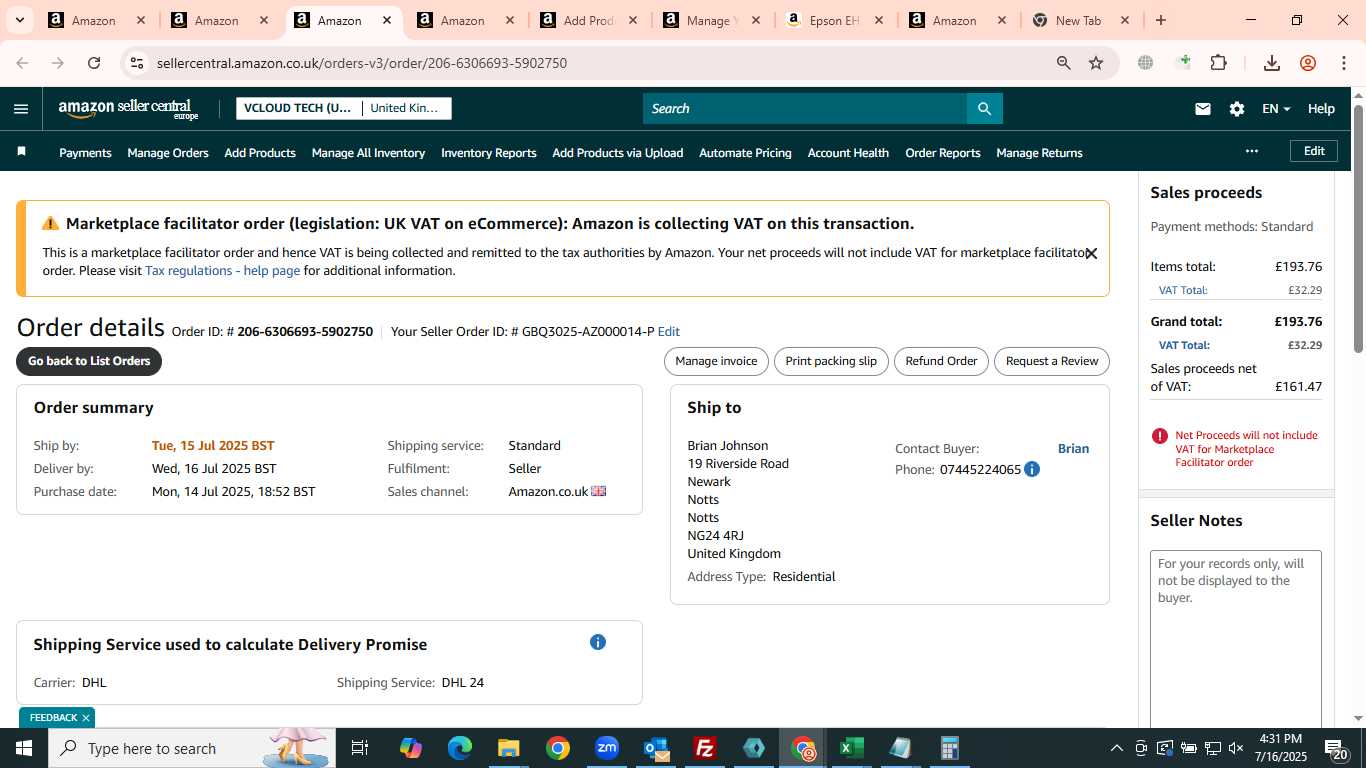Open the VCLOUD TECH account selector
Image resolution: width=1366 pixels, height=768 pixels.
click(x=298, y=108)
